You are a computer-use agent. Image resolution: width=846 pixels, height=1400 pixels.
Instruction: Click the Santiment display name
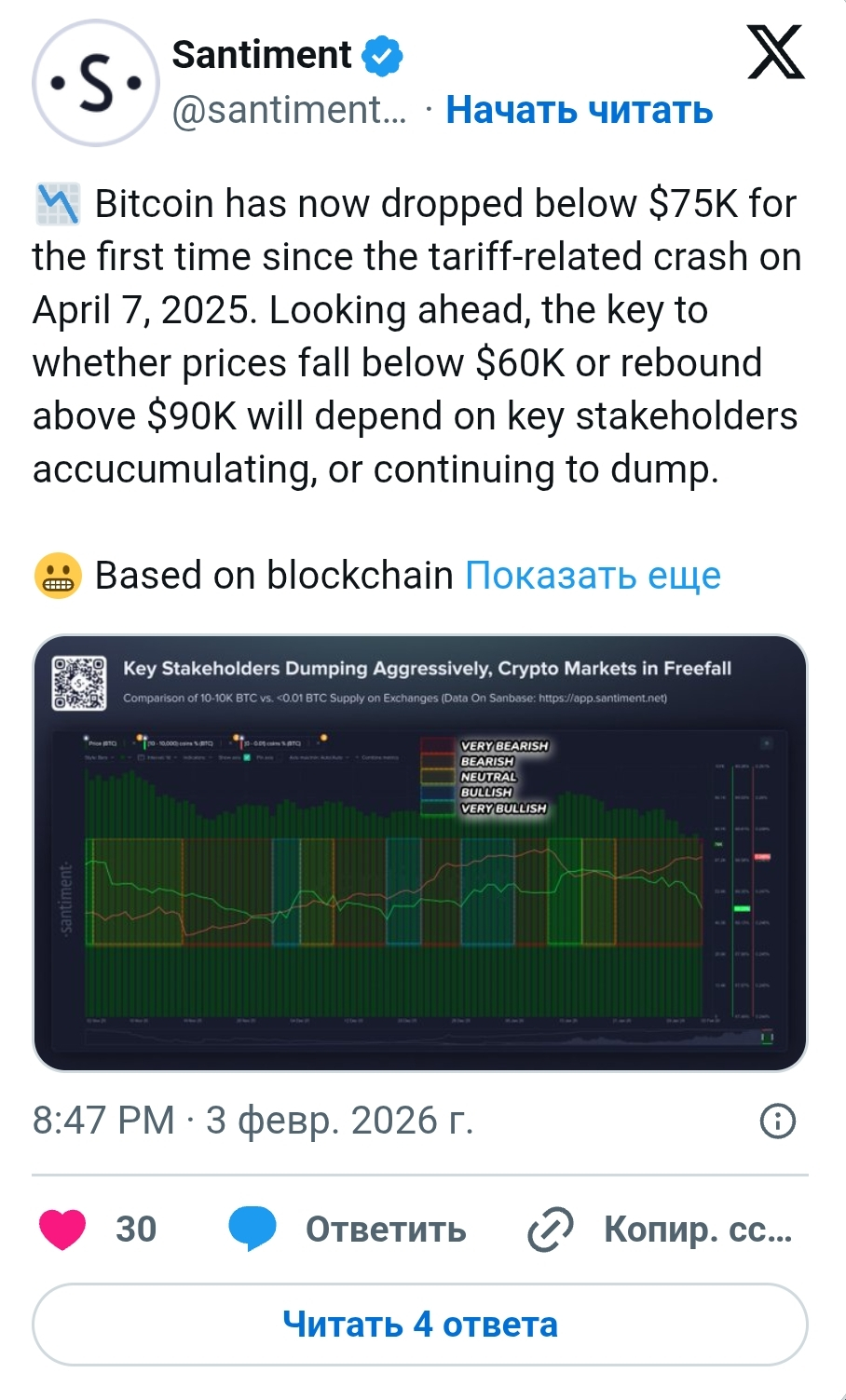262,56
